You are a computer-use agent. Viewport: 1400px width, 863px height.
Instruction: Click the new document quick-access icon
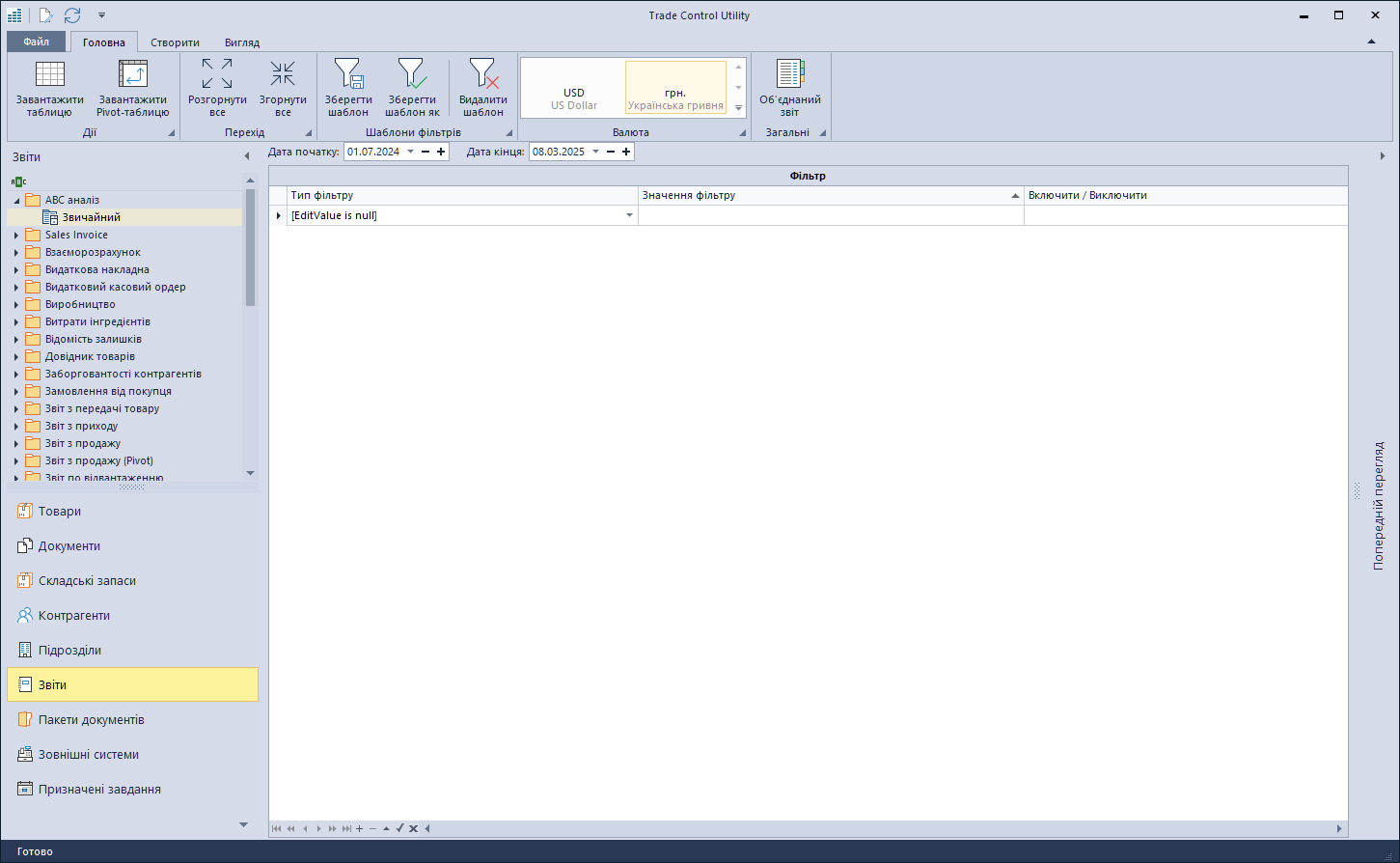point(44,15)
